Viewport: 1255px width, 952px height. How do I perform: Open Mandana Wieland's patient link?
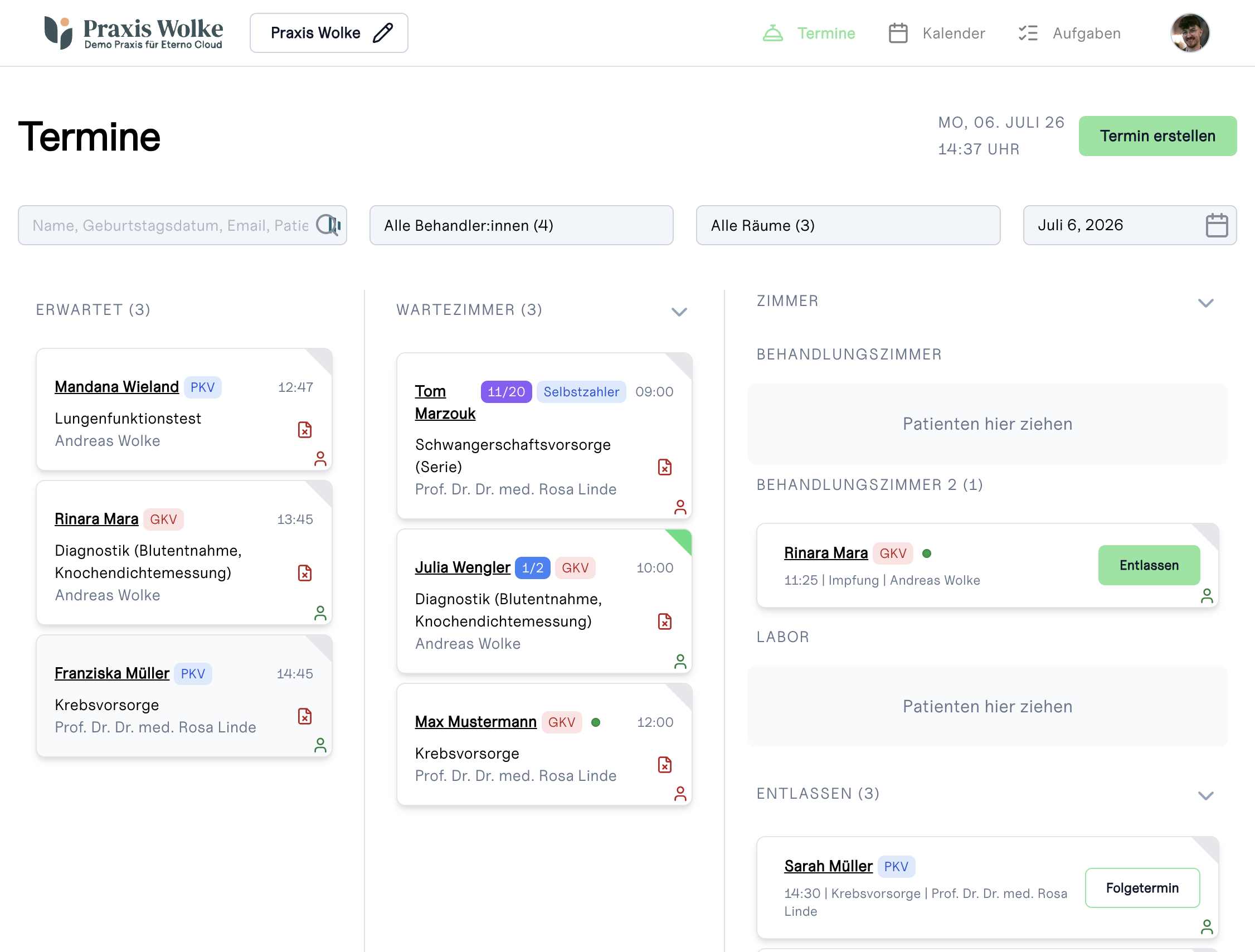tap(117, 387)
